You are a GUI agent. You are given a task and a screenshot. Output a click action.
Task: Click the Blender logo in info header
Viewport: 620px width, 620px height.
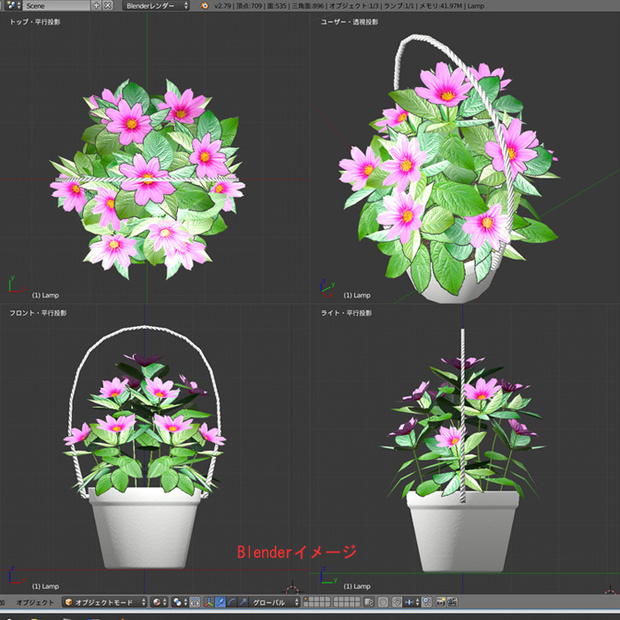[x=204, y=6]
